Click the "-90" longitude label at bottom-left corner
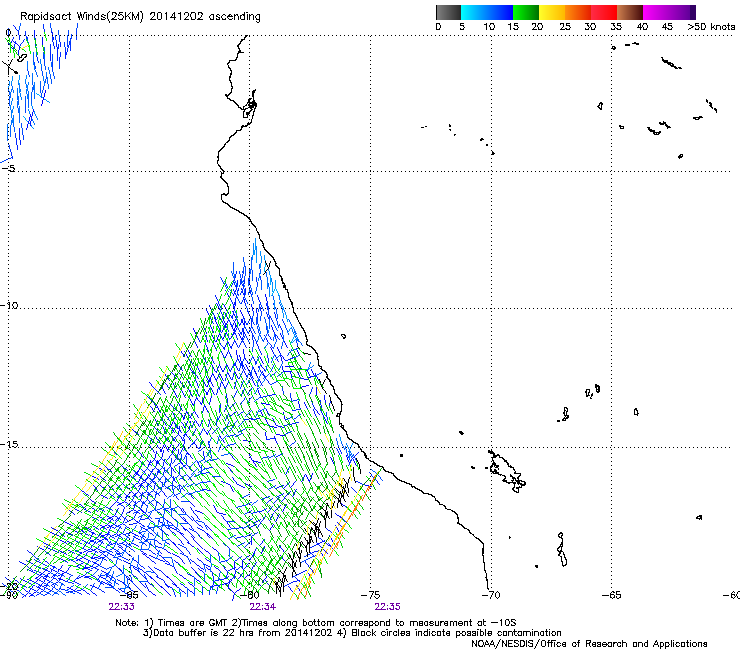740x650 pixels. [9, 596]
